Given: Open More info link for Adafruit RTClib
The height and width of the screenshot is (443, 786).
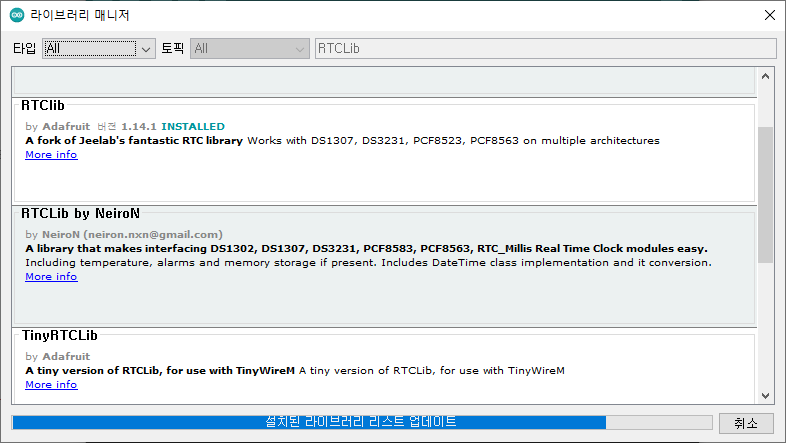Looking at the screenshot, I should 51,155.
